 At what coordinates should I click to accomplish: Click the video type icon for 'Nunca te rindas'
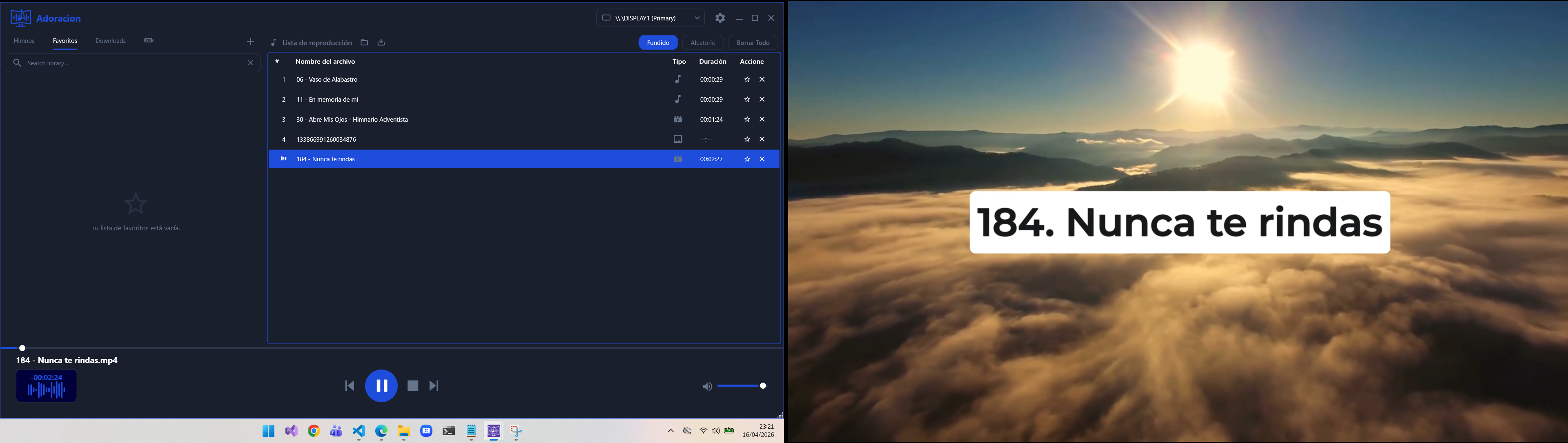click(678, 159)
